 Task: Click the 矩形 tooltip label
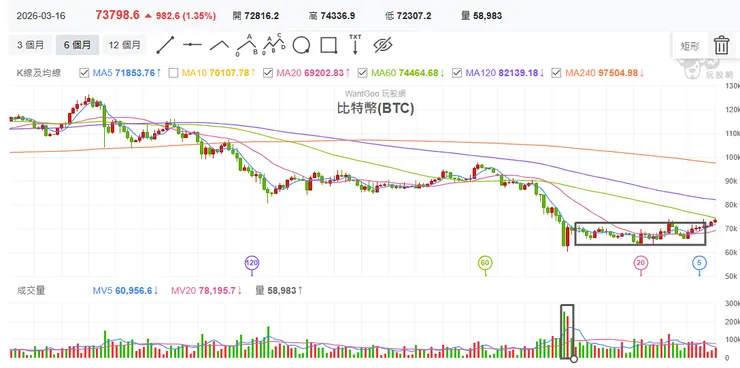690,46
